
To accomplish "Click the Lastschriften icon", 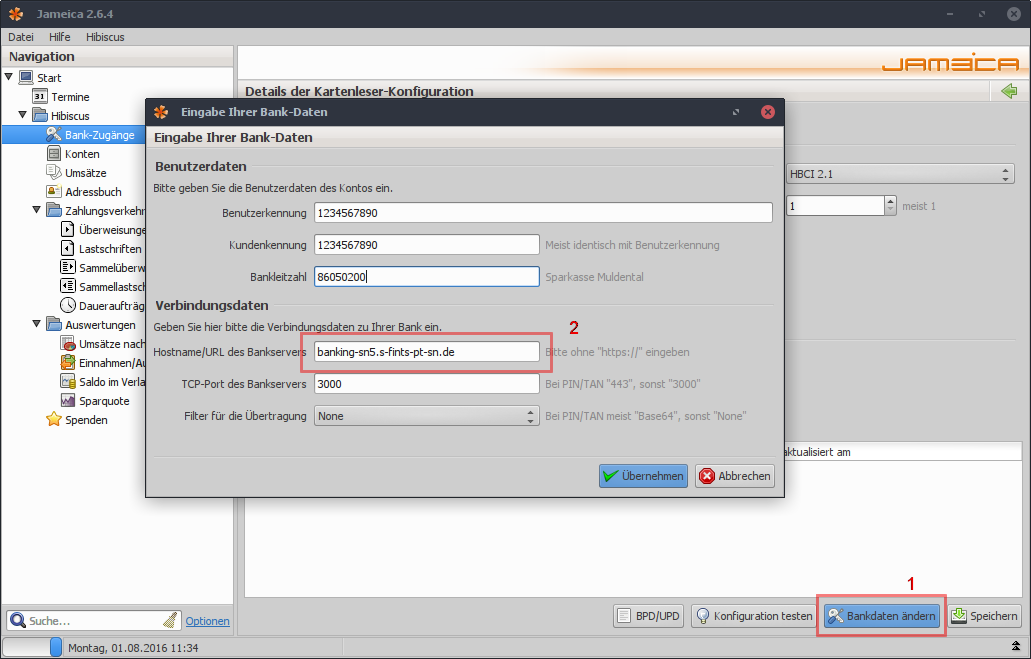I will (x=68, y=249).
